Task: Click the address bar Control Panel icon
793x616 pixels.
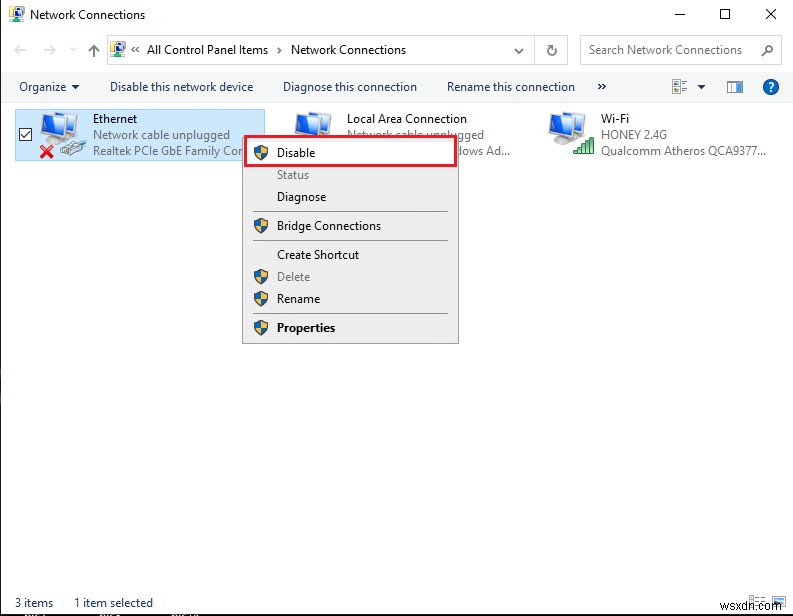Action: (x=118, y=49)
